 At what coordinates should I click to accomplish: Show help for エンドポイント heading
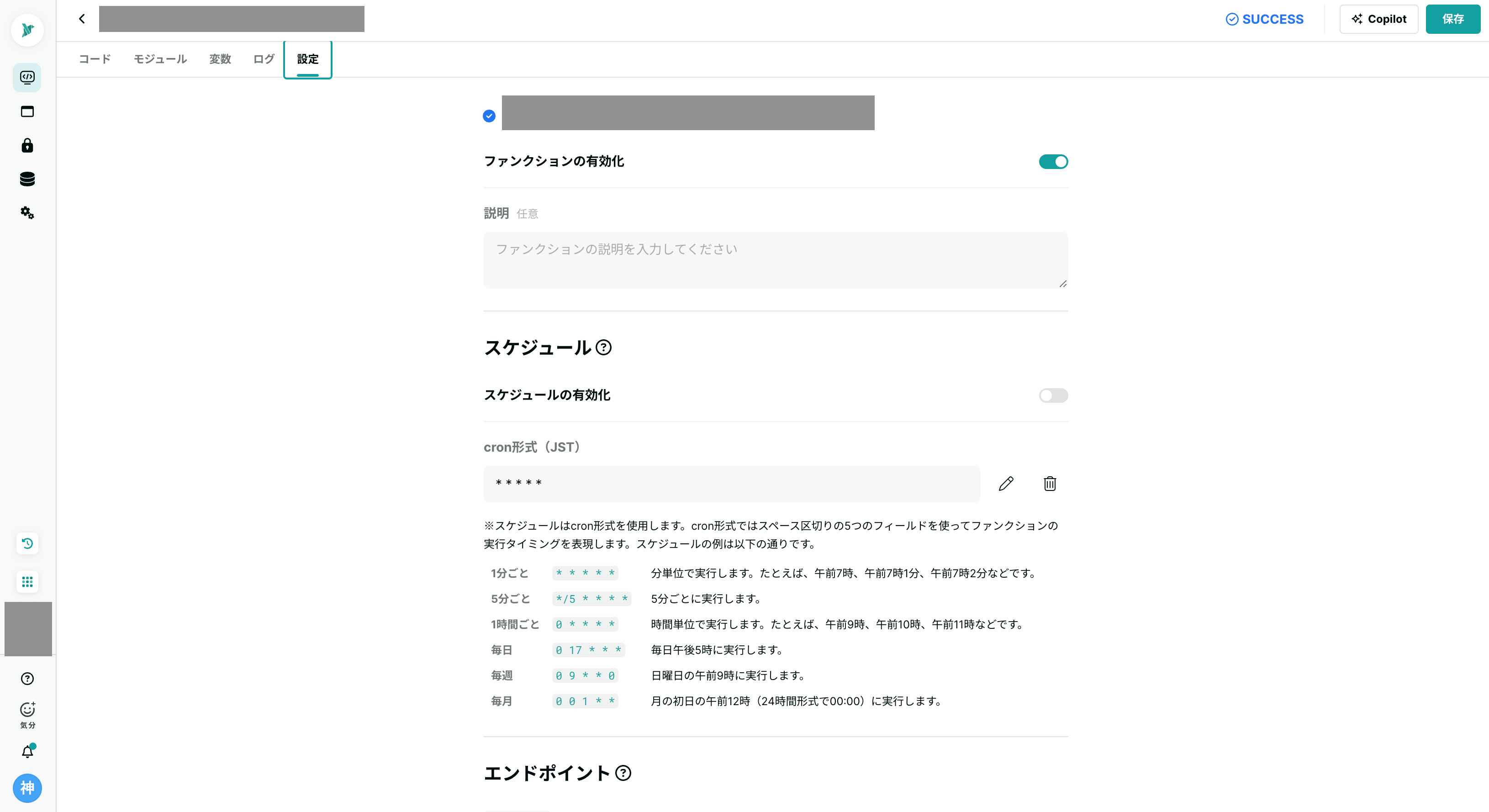tap(623, 773)
